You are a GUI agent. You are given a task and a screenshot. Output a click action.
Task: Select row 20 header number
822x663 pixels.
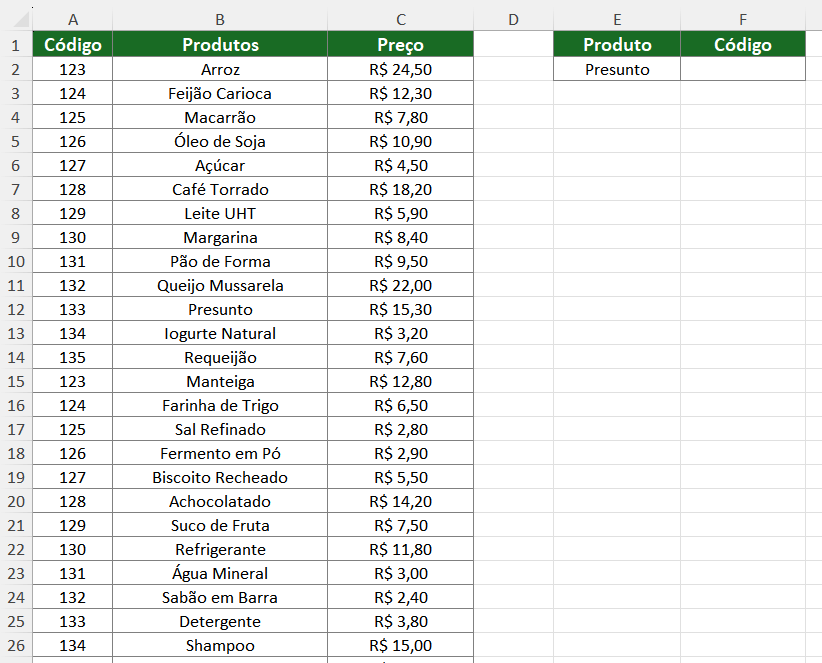pyautogui.click(x=16, y=502)
